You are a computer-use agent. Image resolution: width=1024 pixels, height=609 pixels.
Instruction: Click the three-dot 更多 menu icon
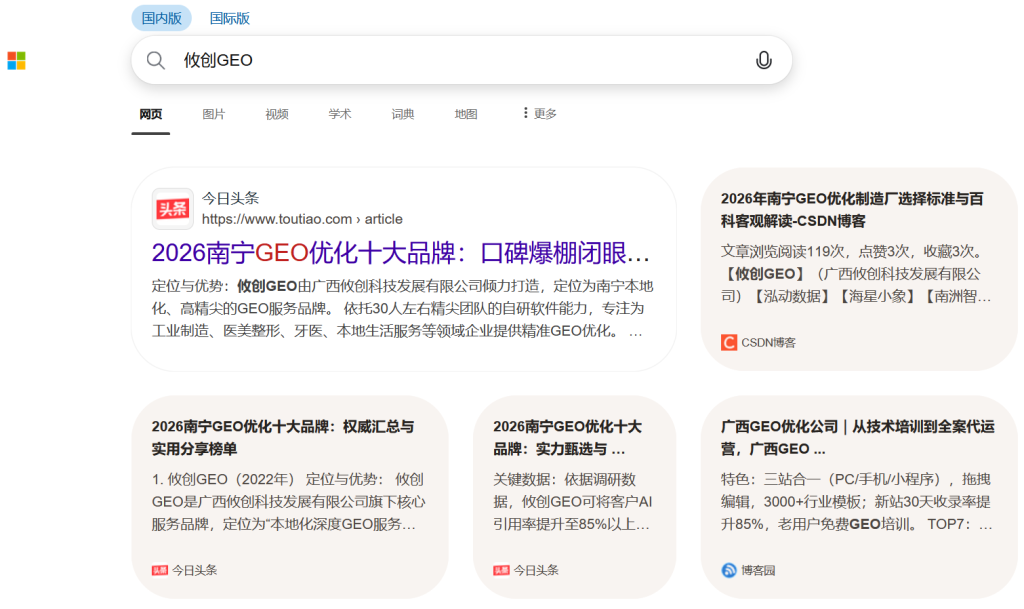point(525,113)
